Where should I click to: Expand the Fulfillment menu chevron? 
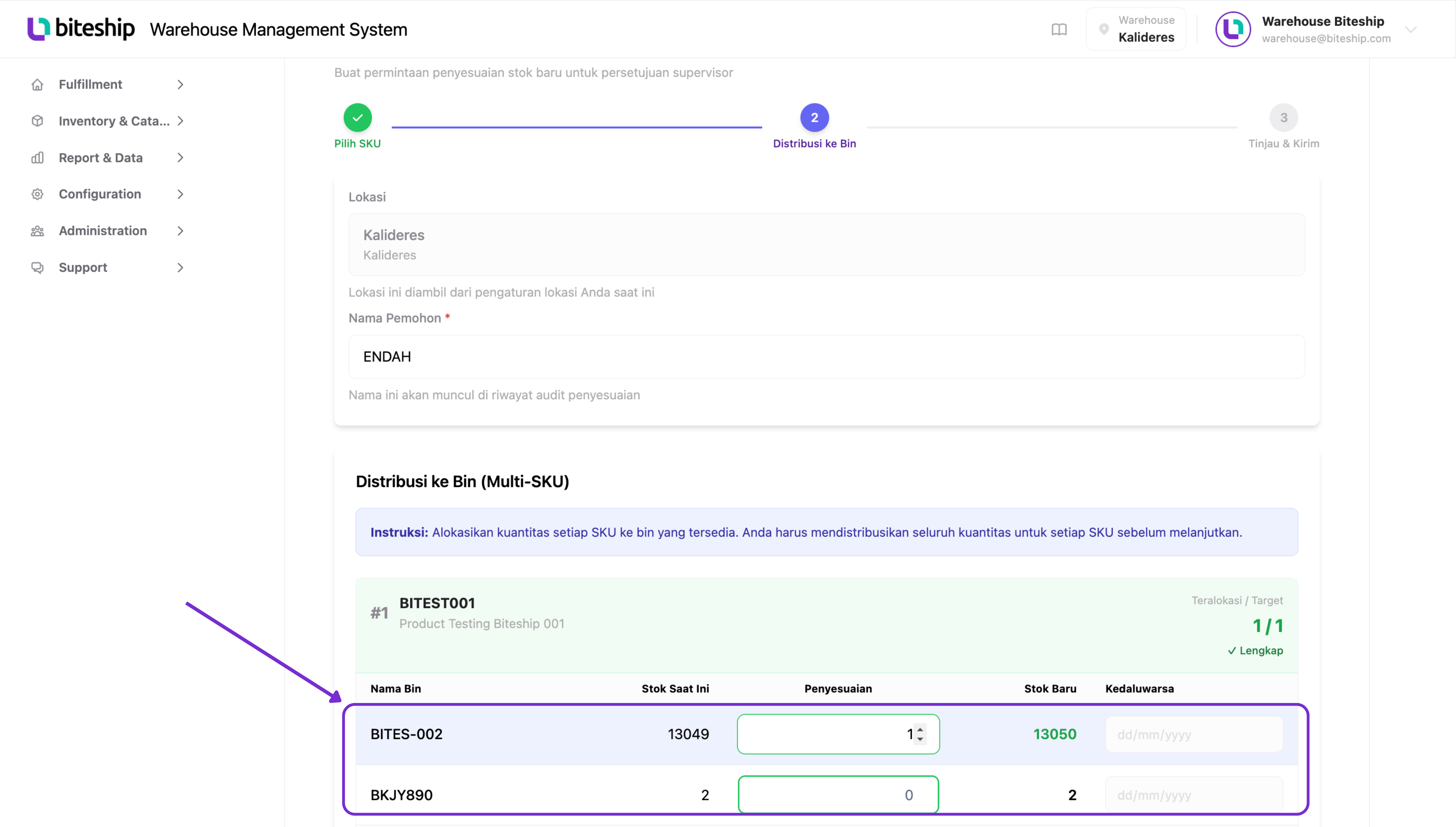click(x=180, y=85)
